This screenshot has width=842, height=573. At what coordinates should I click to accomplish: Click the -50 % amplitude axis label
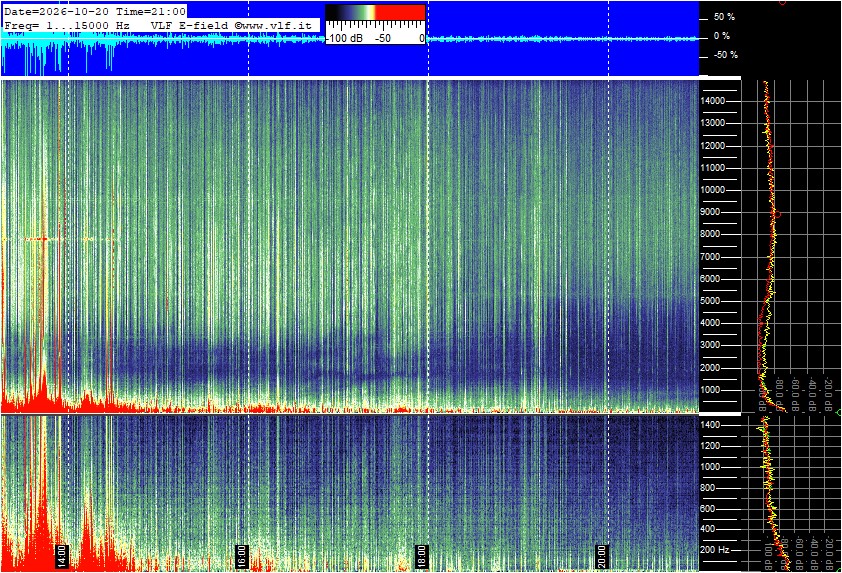725,55
